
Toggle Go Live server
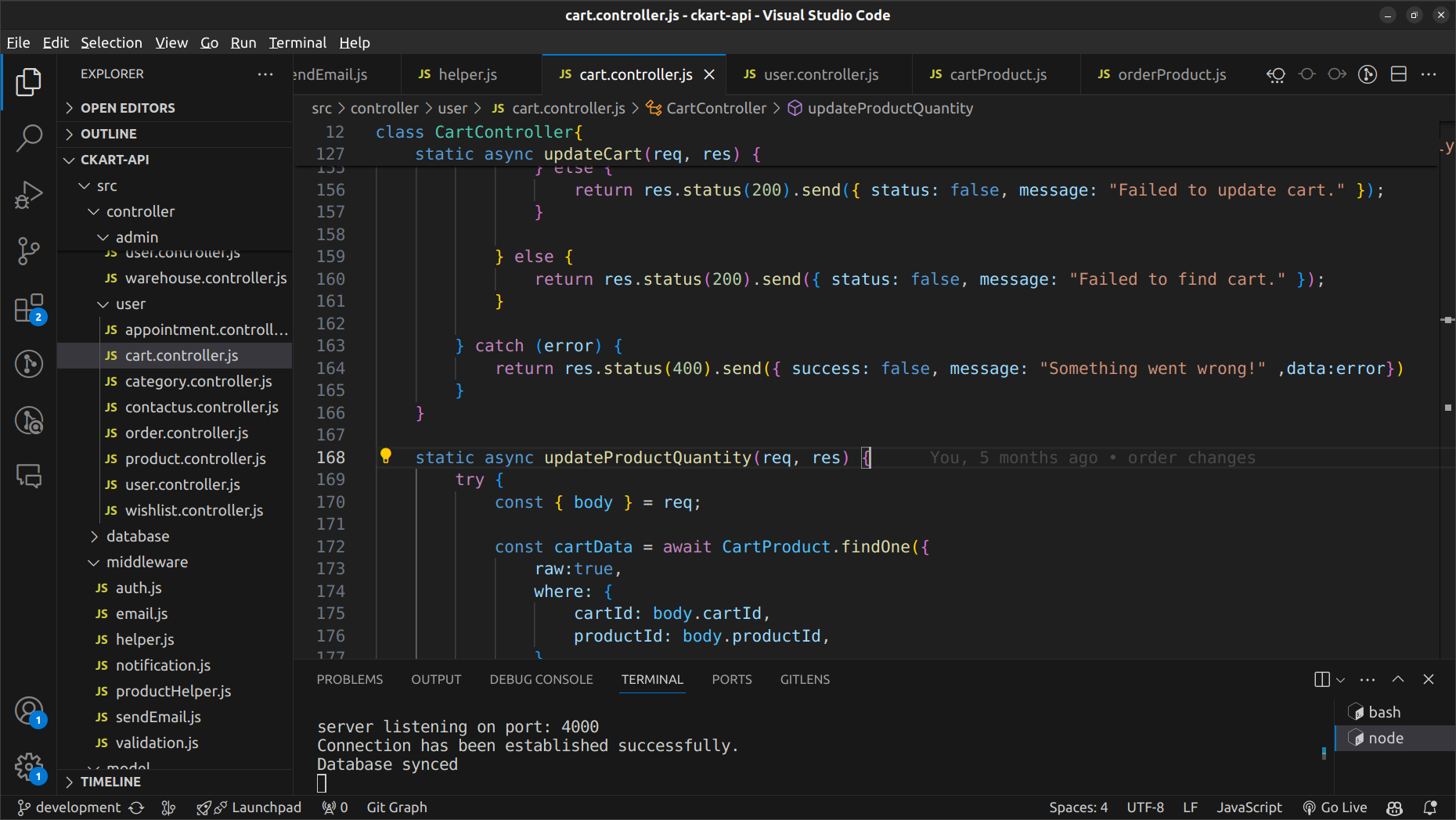[x=1335, y=807]
